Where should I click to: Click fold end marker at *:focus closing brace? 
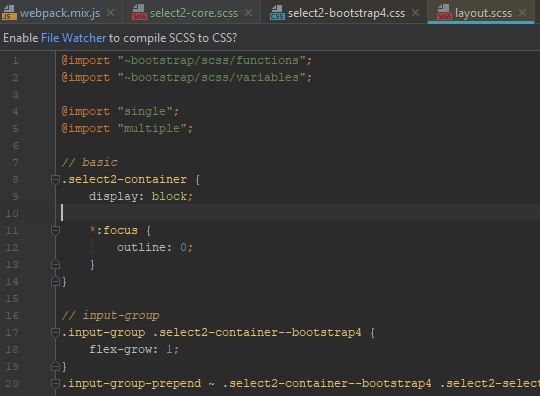click(55, 264)
